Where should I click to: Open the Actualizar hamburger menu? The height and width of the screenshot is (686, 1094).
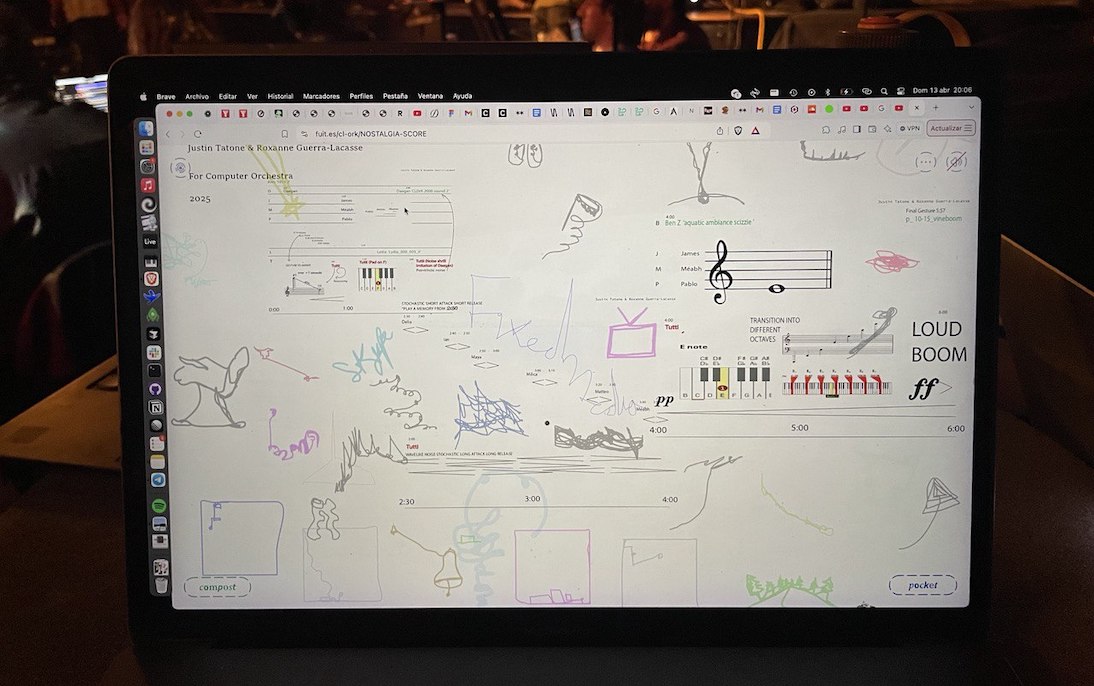(968, 128)
